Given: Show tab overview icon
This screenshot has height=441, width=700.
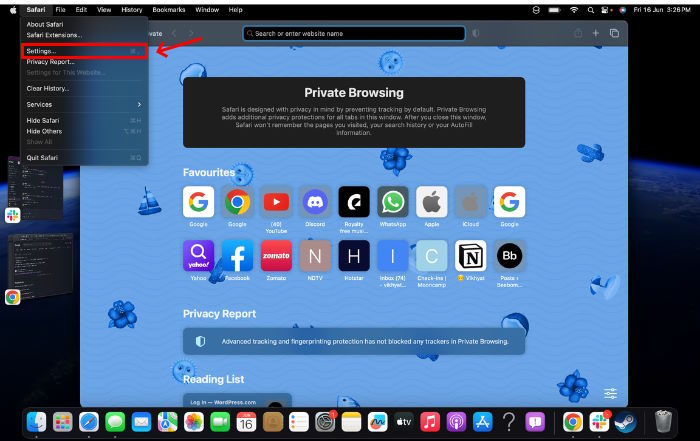Looking at the screenshot, I should (614, 33).
